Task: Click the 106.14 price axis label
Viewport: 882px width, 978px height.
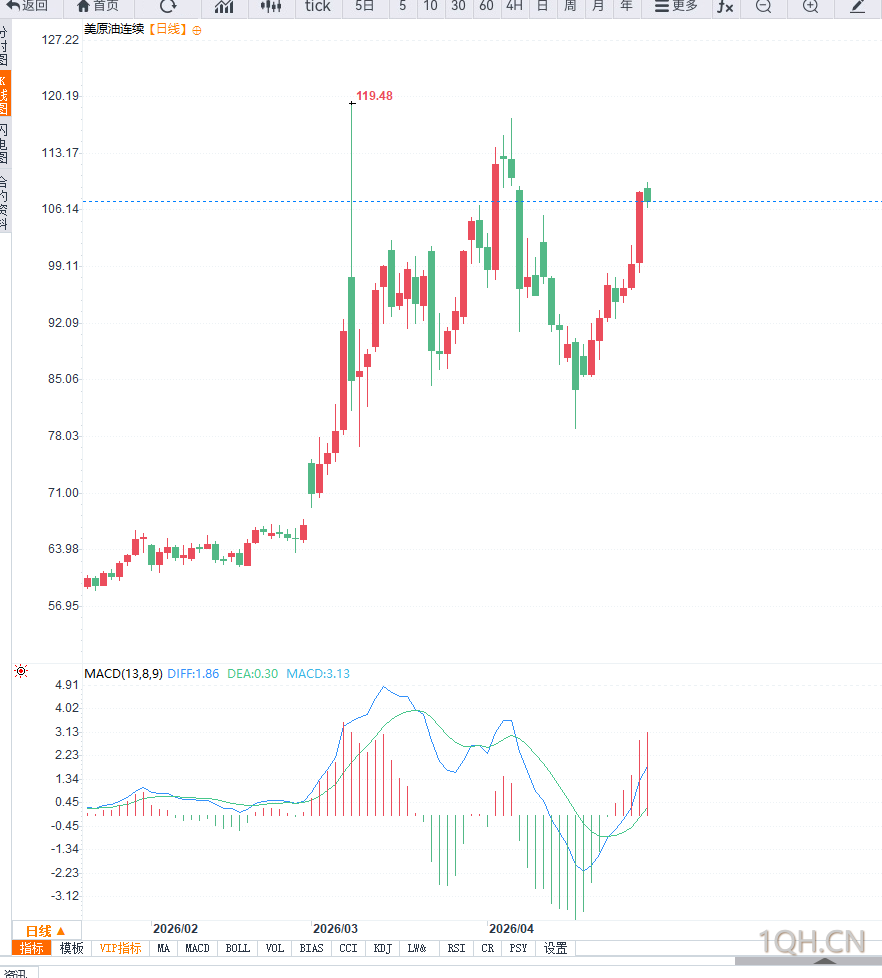Action: 61,208
